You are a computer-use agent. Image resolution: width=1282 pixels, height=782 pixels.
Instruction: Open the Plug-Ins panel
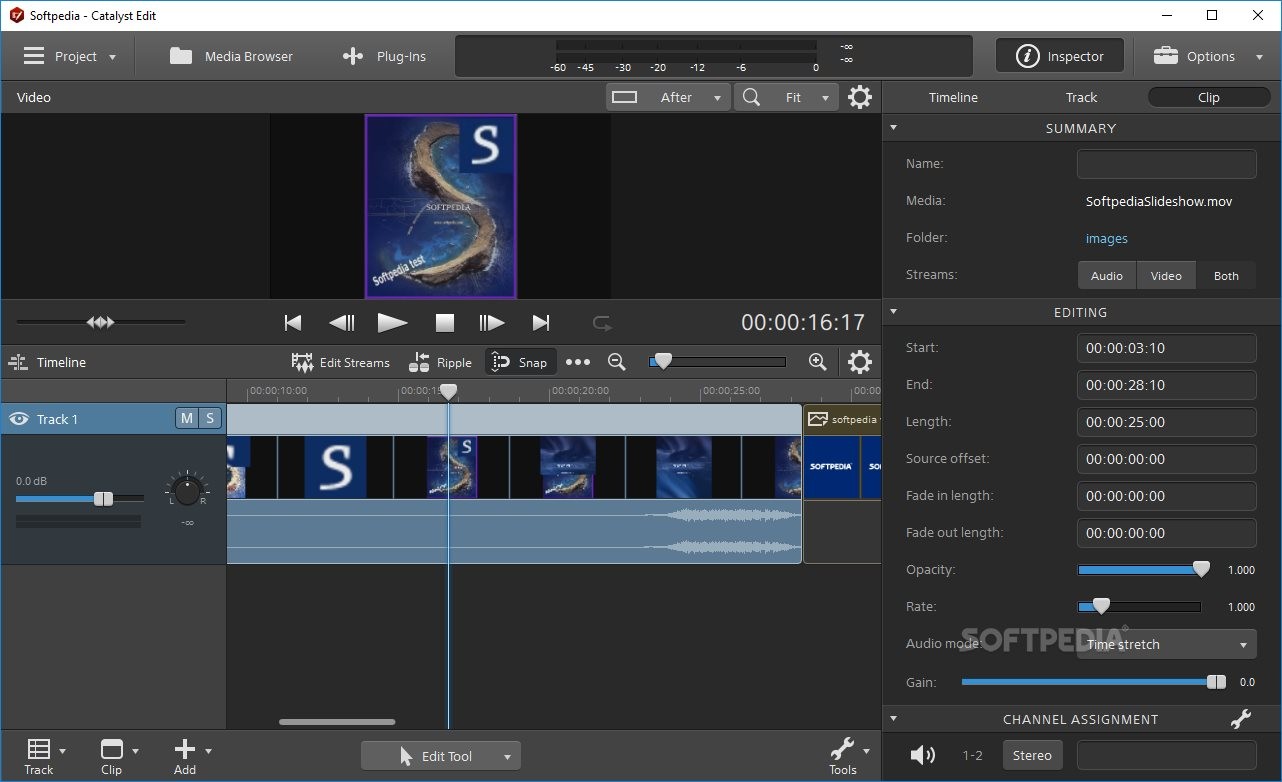click(384, 56)
